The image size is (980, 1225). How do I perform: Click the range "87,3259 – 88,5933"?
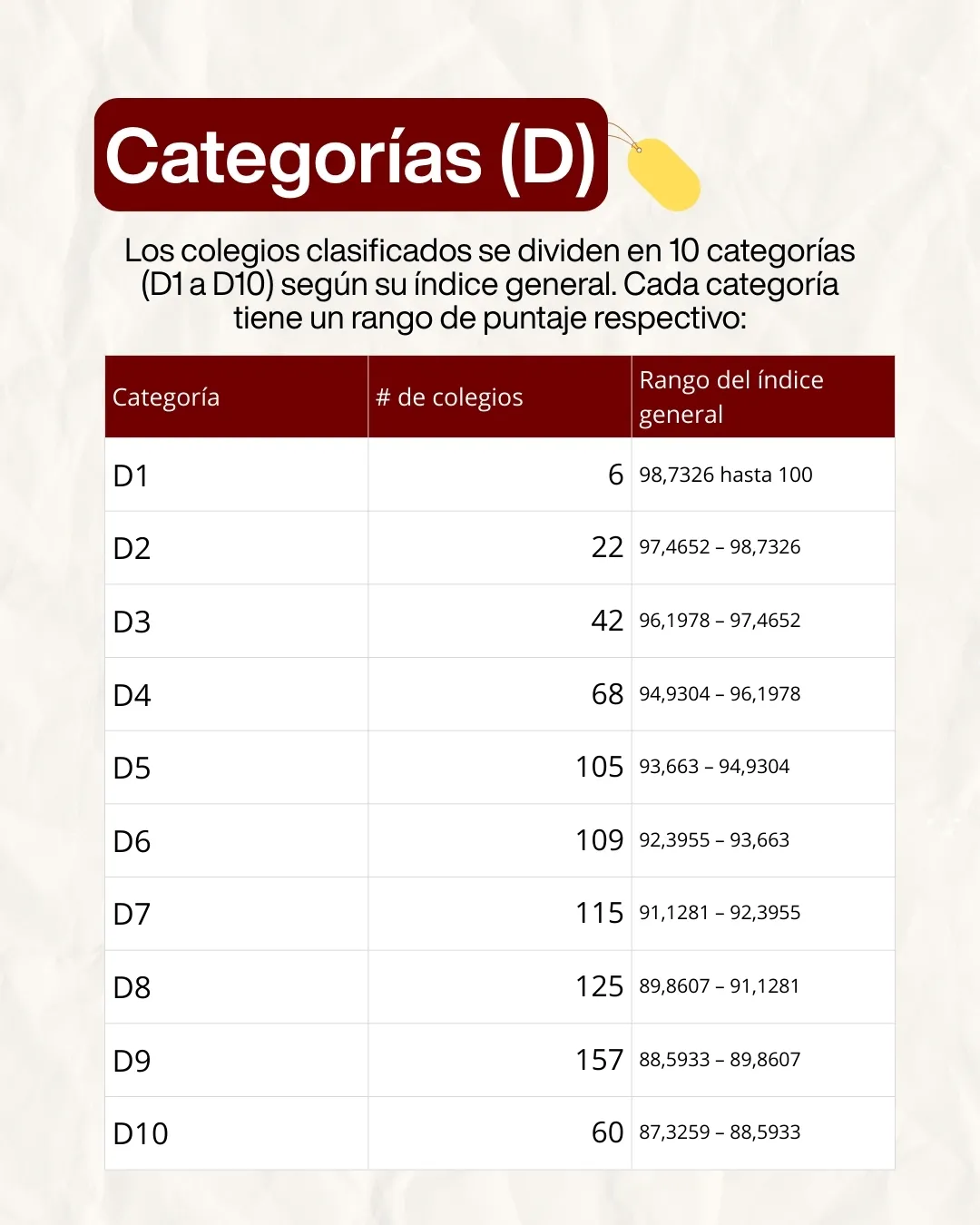[x=720, y=1132]
